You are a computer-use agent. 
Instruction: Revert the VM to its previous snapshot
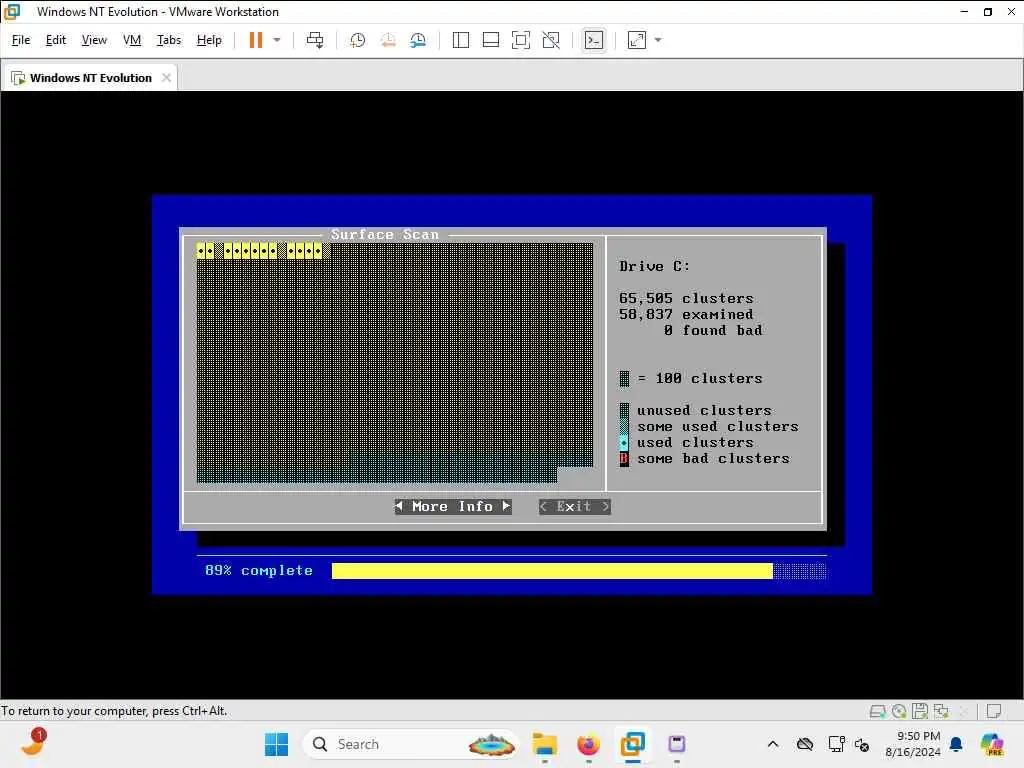tap(388, 40)
